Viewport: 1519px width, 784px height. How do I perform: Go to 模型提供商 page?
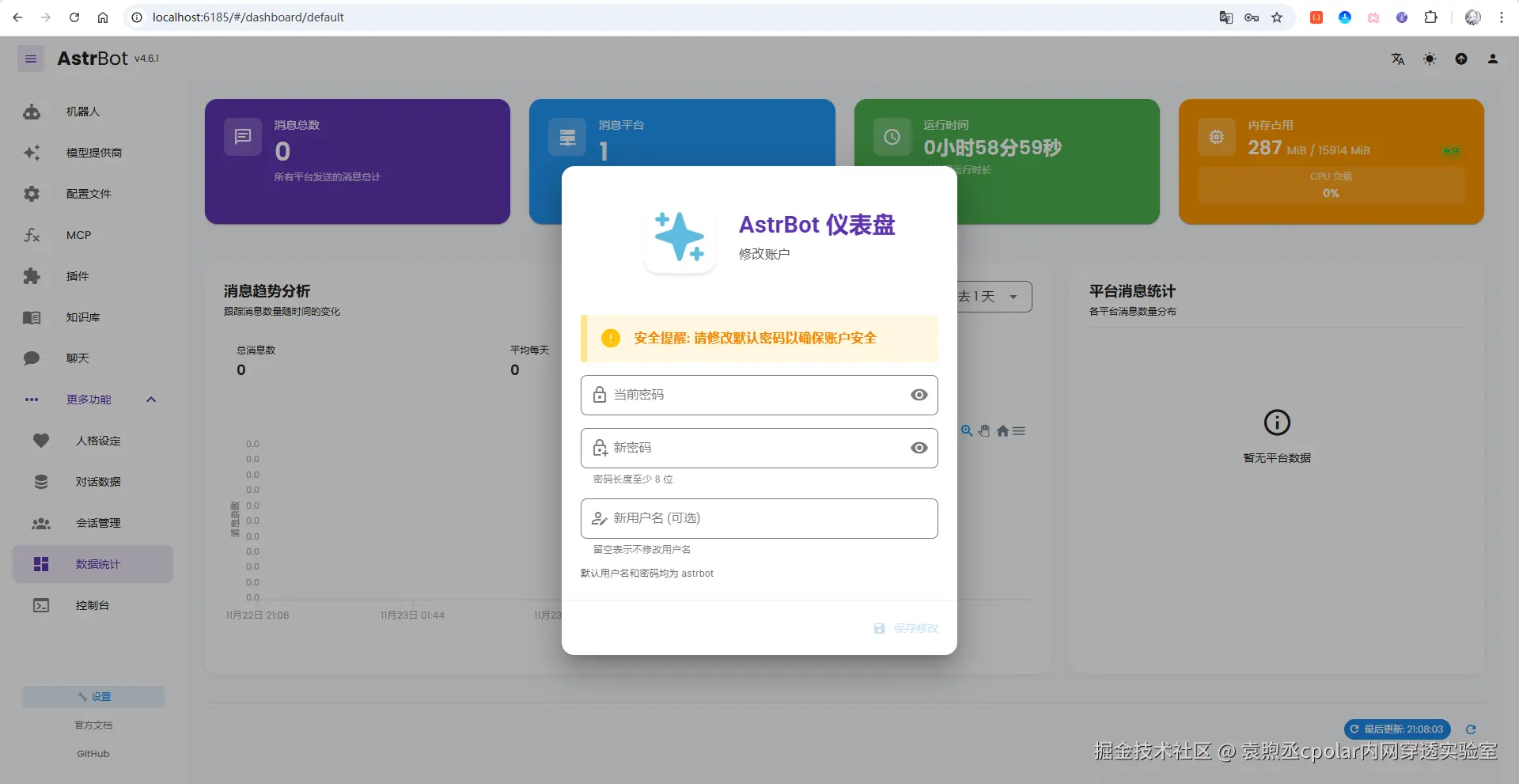(x=93, y=153)
